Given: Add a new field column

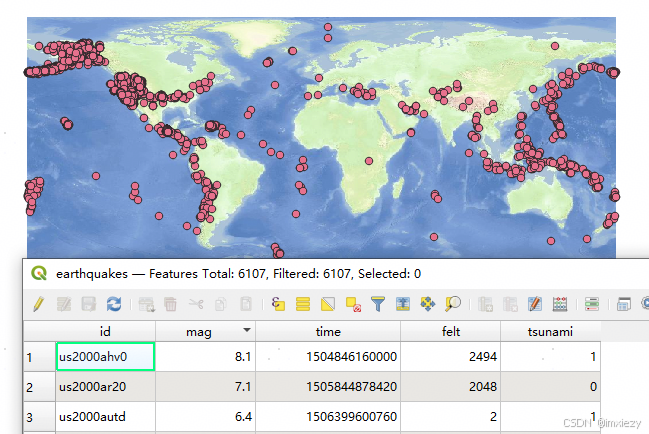Looking at the screenshot, I should tap(485, 304).
